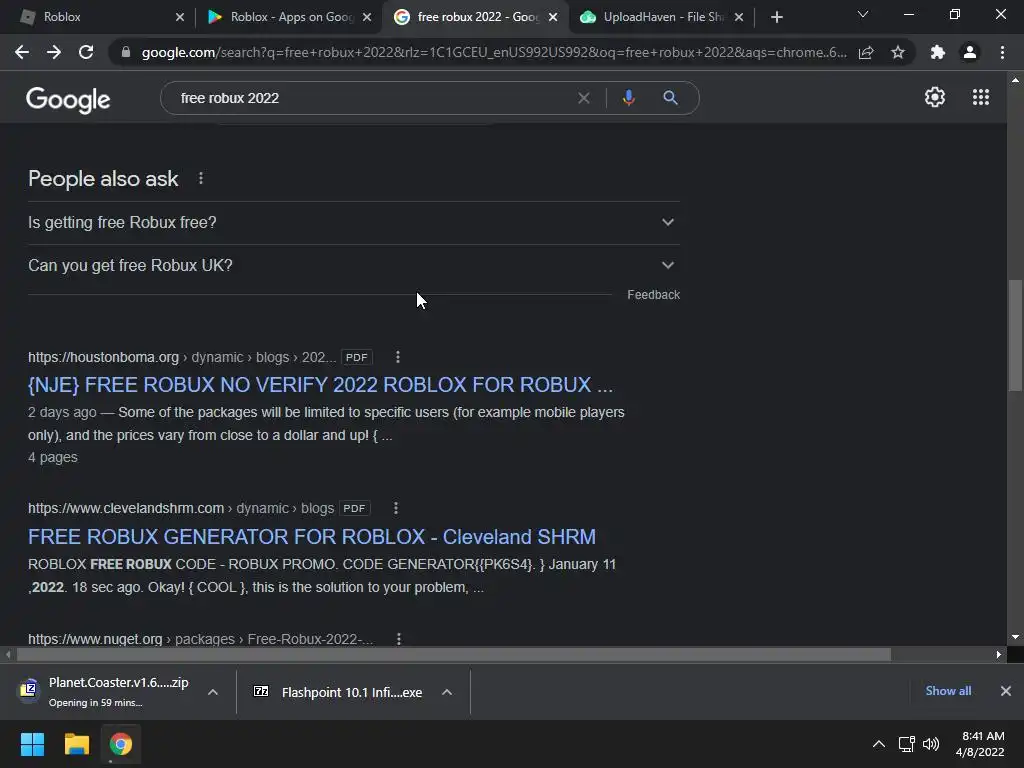Open options for the nuget.org result
Screen dimensions: 1024x768
pos(398,639)
